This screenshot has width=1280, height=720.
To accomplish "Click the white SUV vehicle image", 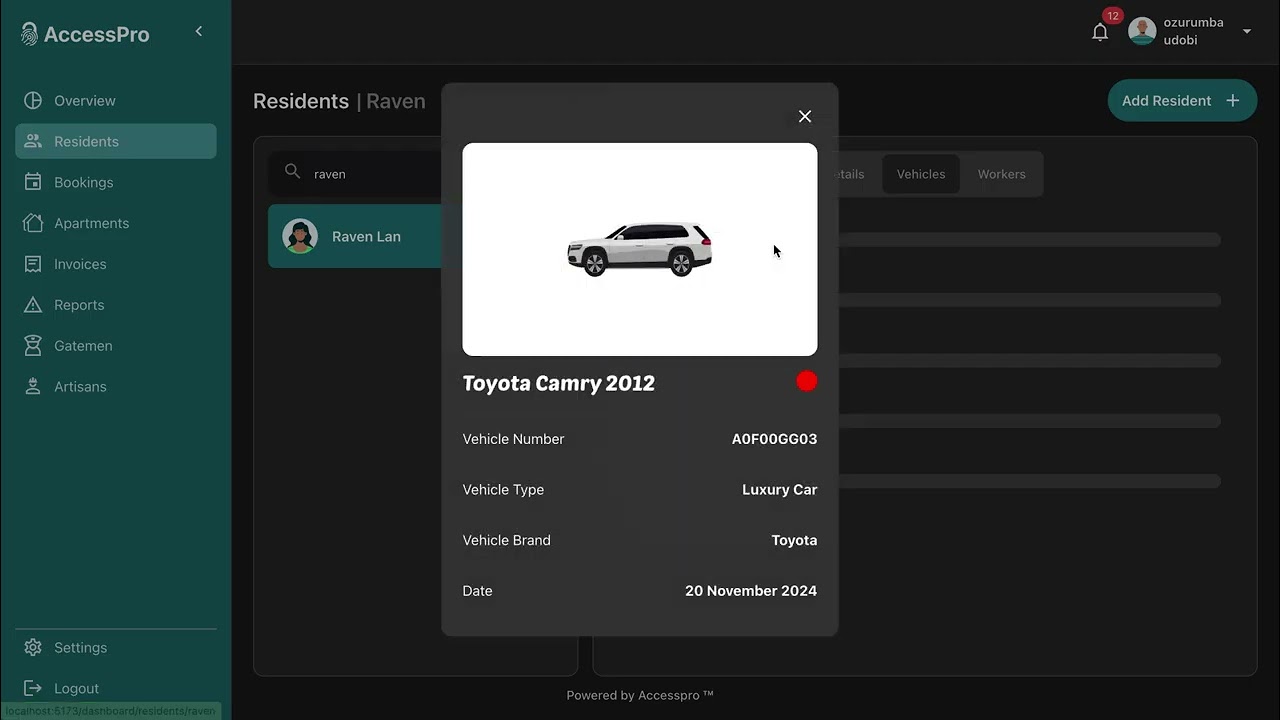I will [x=640, y=249].
